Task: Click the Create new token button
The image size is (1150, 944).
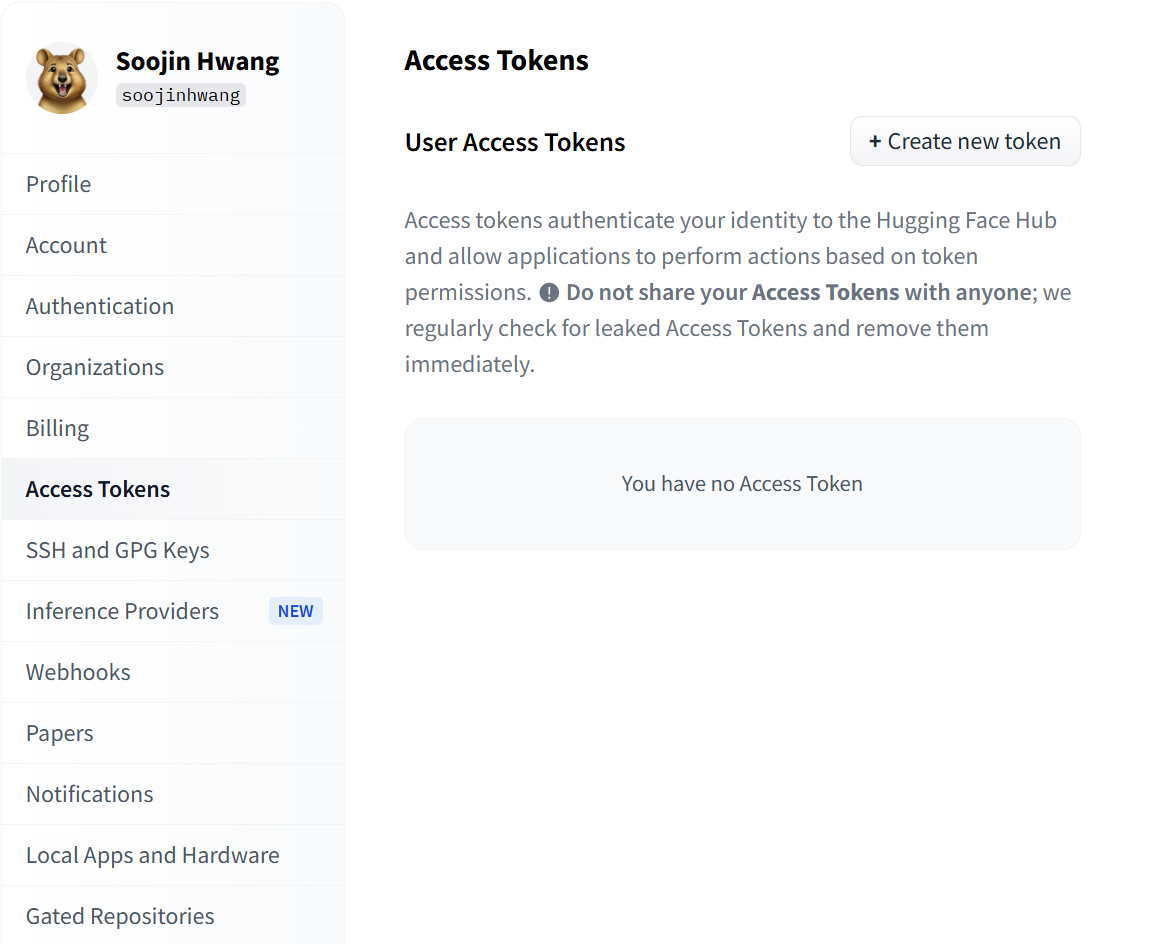Action: point(965,142)
